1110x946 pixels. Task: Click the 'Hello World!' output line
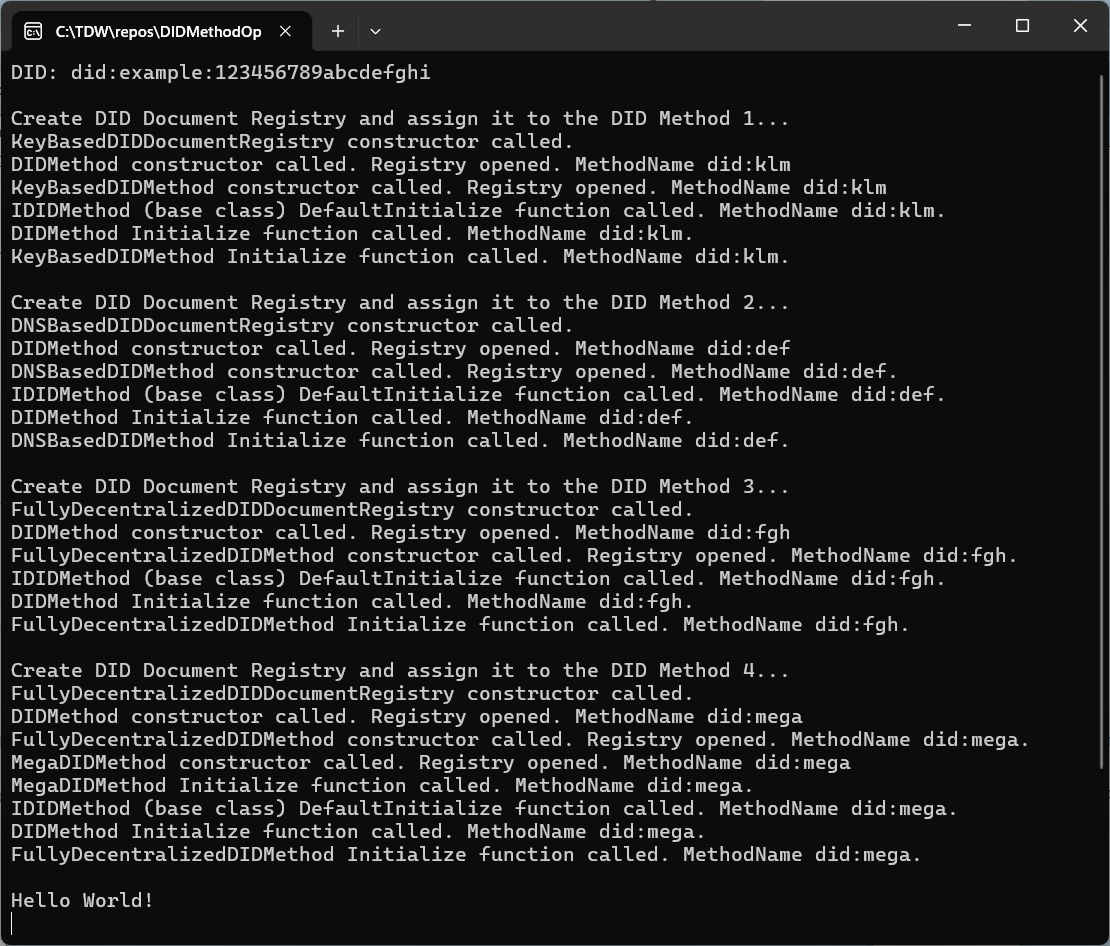pos(82,900)
